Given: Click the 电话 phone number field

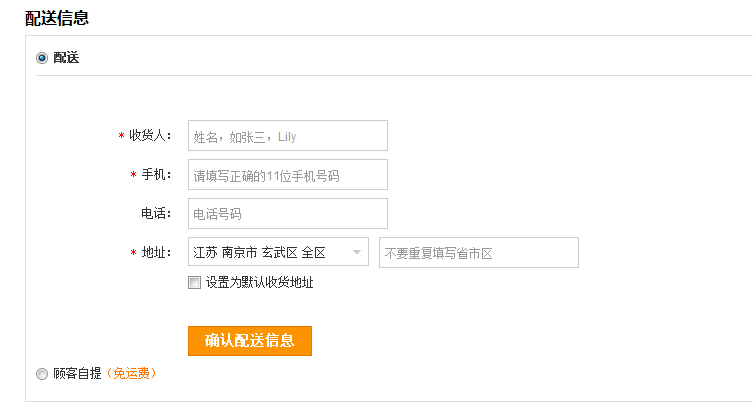Looking at the screenshot, I should (x=287, y=214).
